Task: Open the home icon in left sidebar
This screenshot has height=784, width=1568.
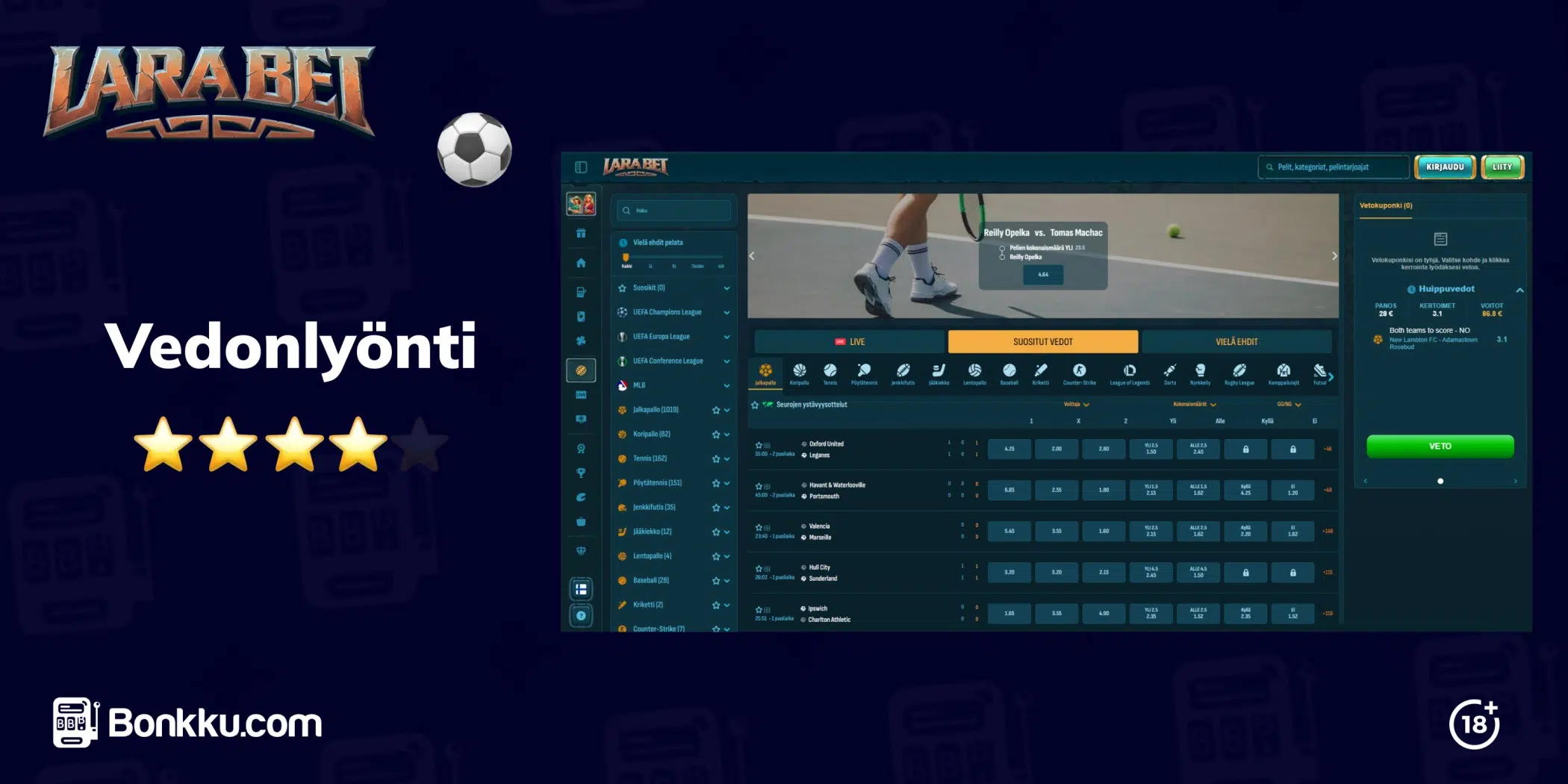Action: (581, 263)
